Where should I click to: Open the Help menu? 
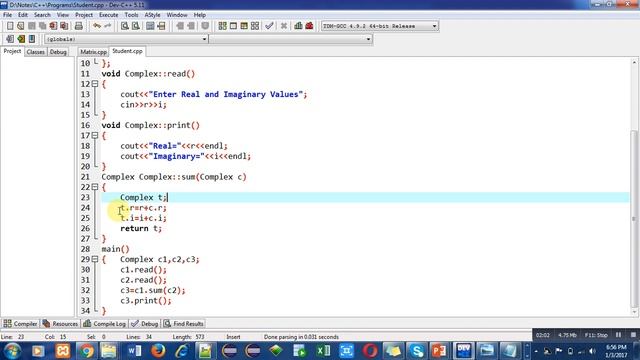coord(200,15)
